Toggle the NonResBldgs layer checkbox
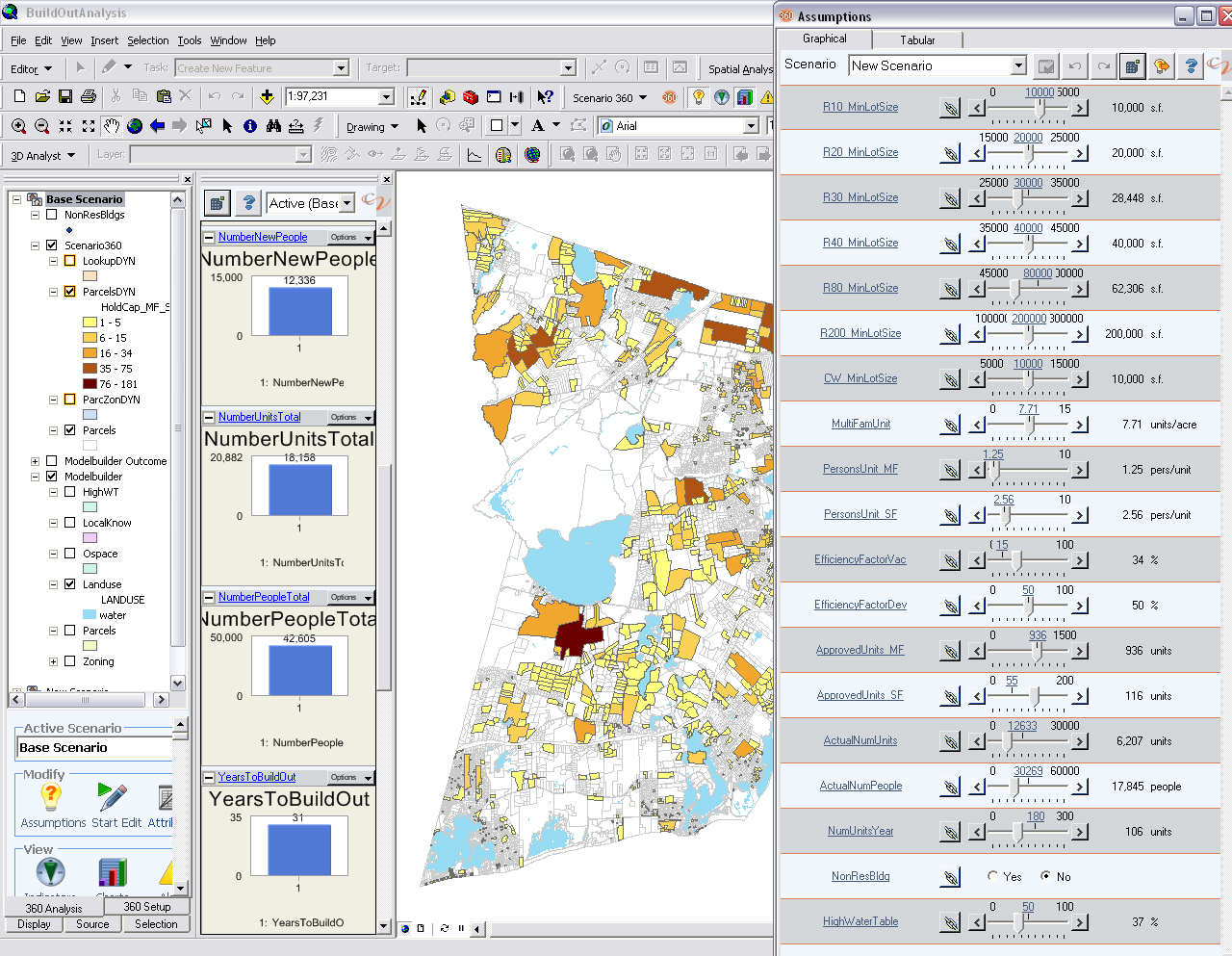 pos(51,215)
